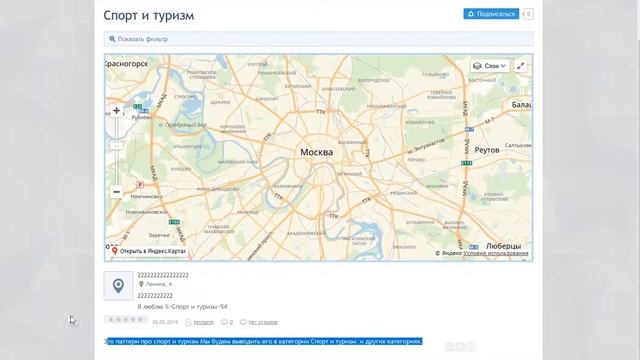Screen dimensions: 640x360
Task: Click subscriber count box showing 0
Action: [529, 14]
